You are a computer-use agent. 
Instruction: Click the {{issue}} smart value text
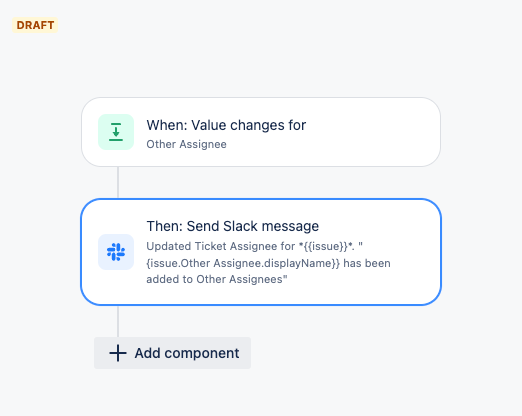[326, 246]
